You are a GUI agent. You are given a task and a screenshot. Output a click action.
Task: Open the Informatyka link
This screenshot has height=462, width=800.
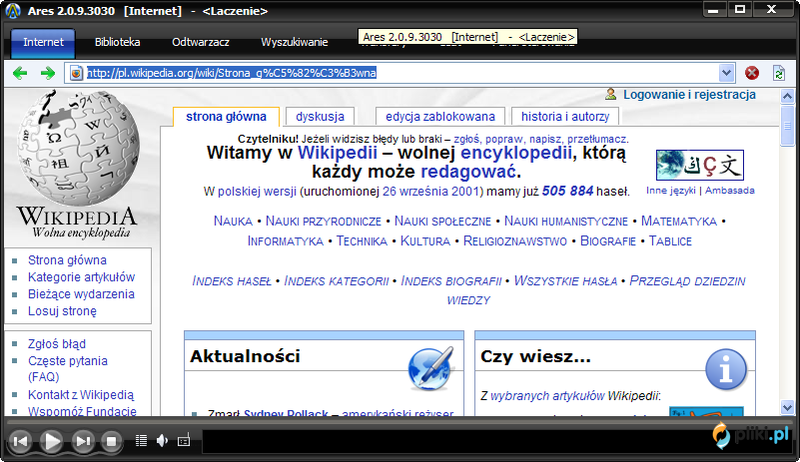tap(285, 241)
